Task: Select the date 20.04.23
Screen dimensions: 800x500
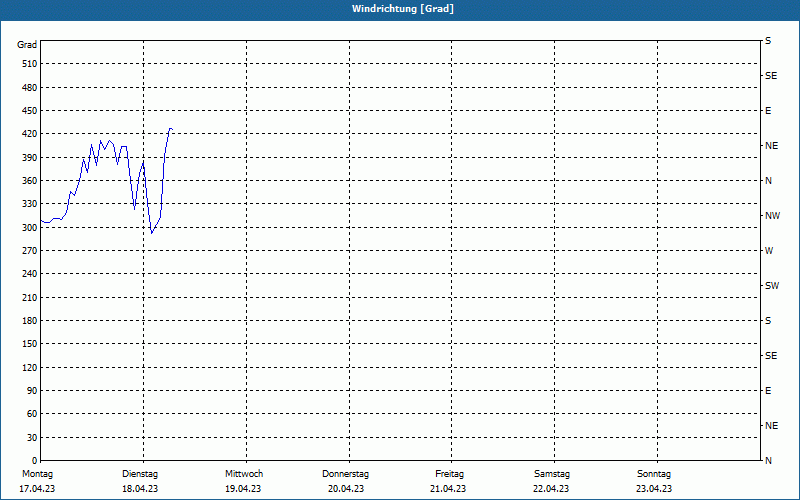Action: [x=346, y=489]
